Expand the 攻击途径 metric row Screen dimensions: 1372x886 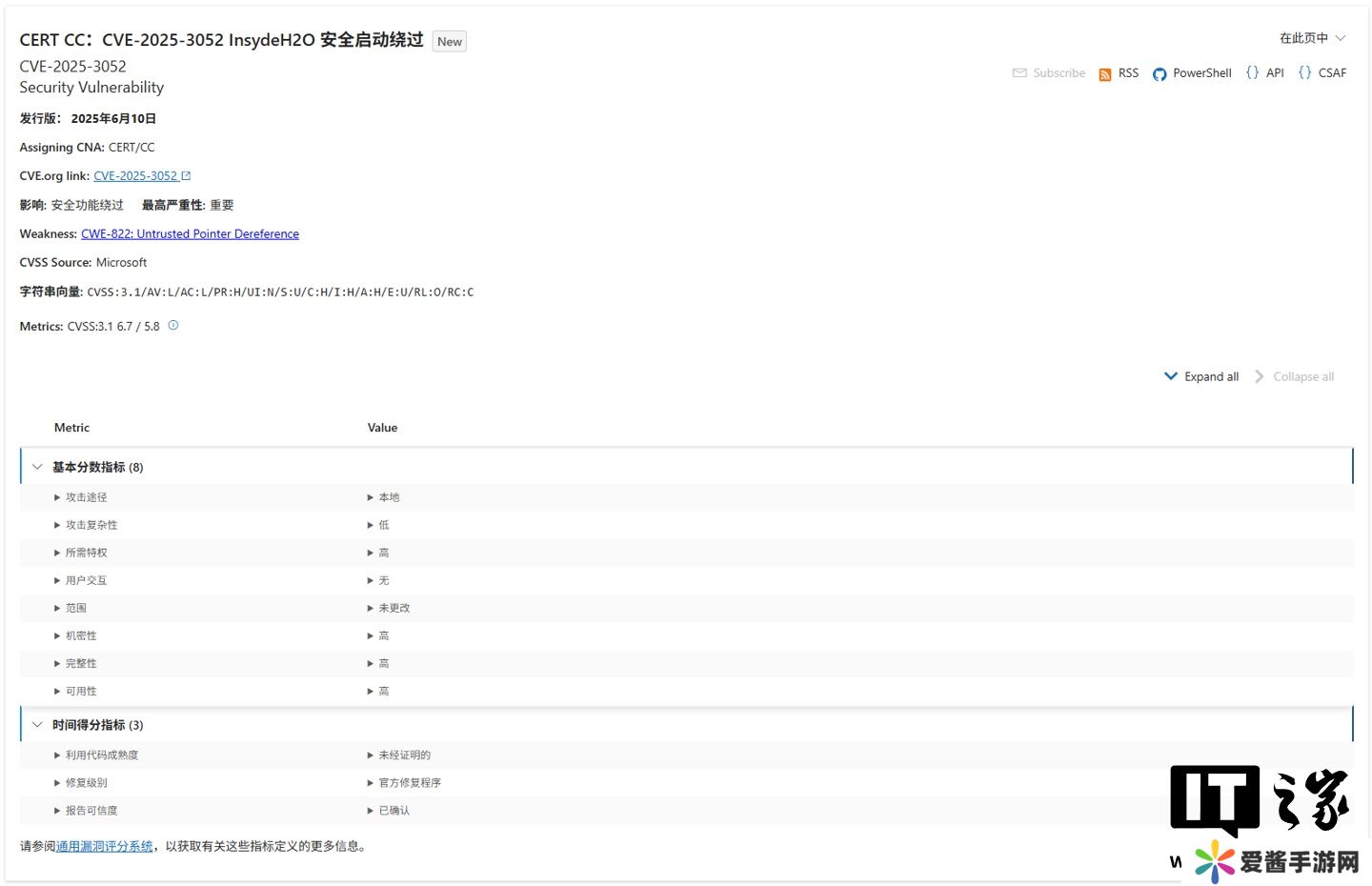58,497
